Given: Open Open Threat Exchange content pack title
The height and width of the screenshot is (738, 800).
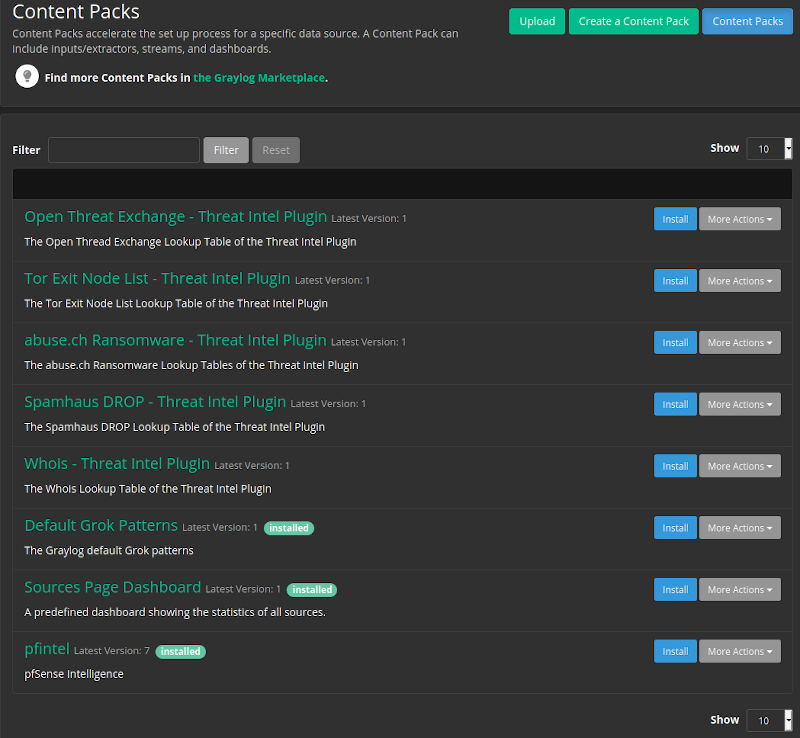Looking at the screenshot, I should pos(175,217).
